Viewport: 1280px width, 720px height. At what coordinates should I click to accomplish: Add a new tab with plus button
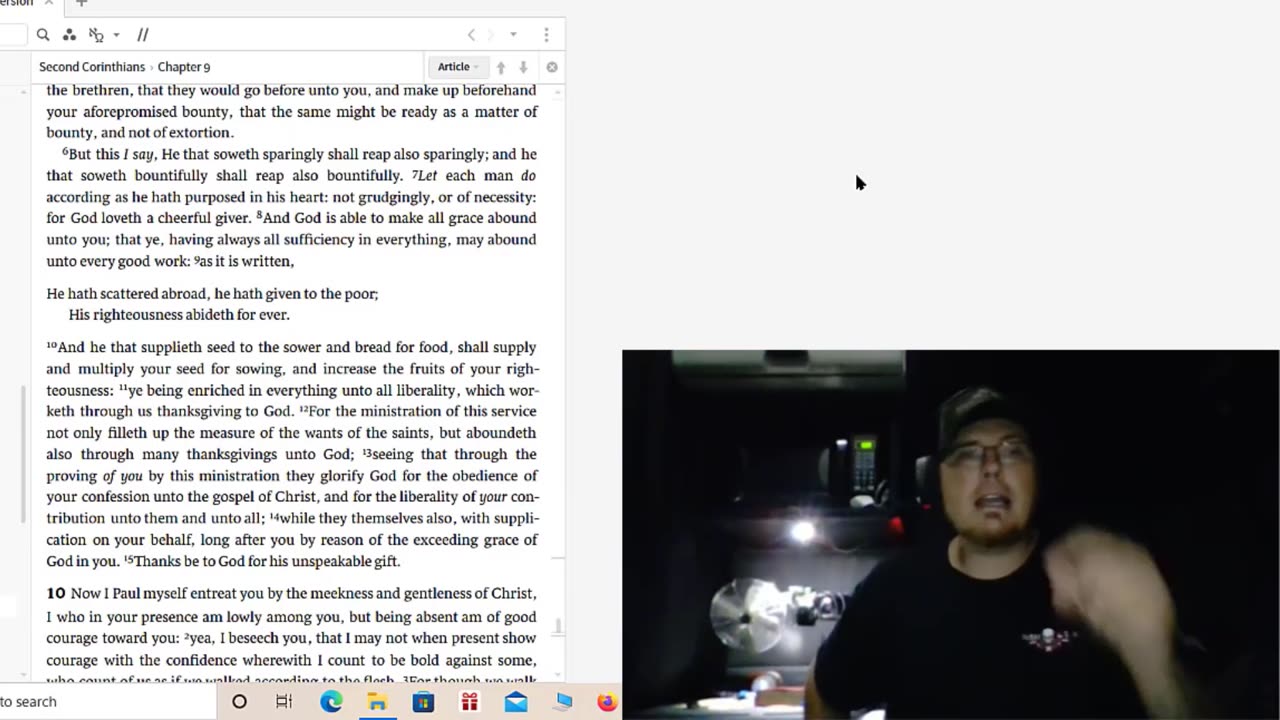[82, 4]
